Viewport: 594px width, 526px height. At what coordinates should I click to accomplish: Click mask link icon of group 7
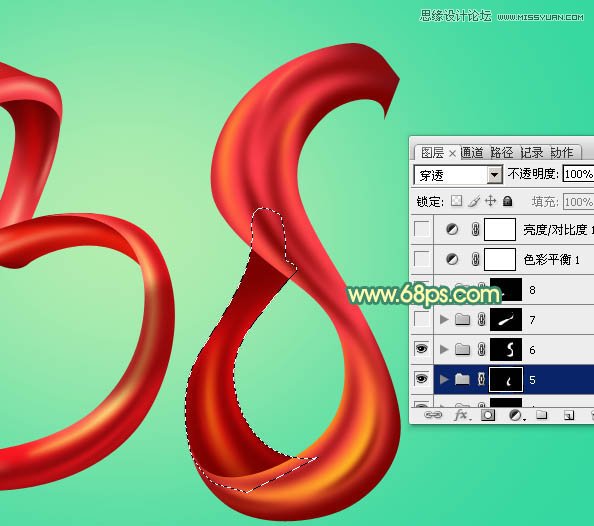click(x=481, y=319)
